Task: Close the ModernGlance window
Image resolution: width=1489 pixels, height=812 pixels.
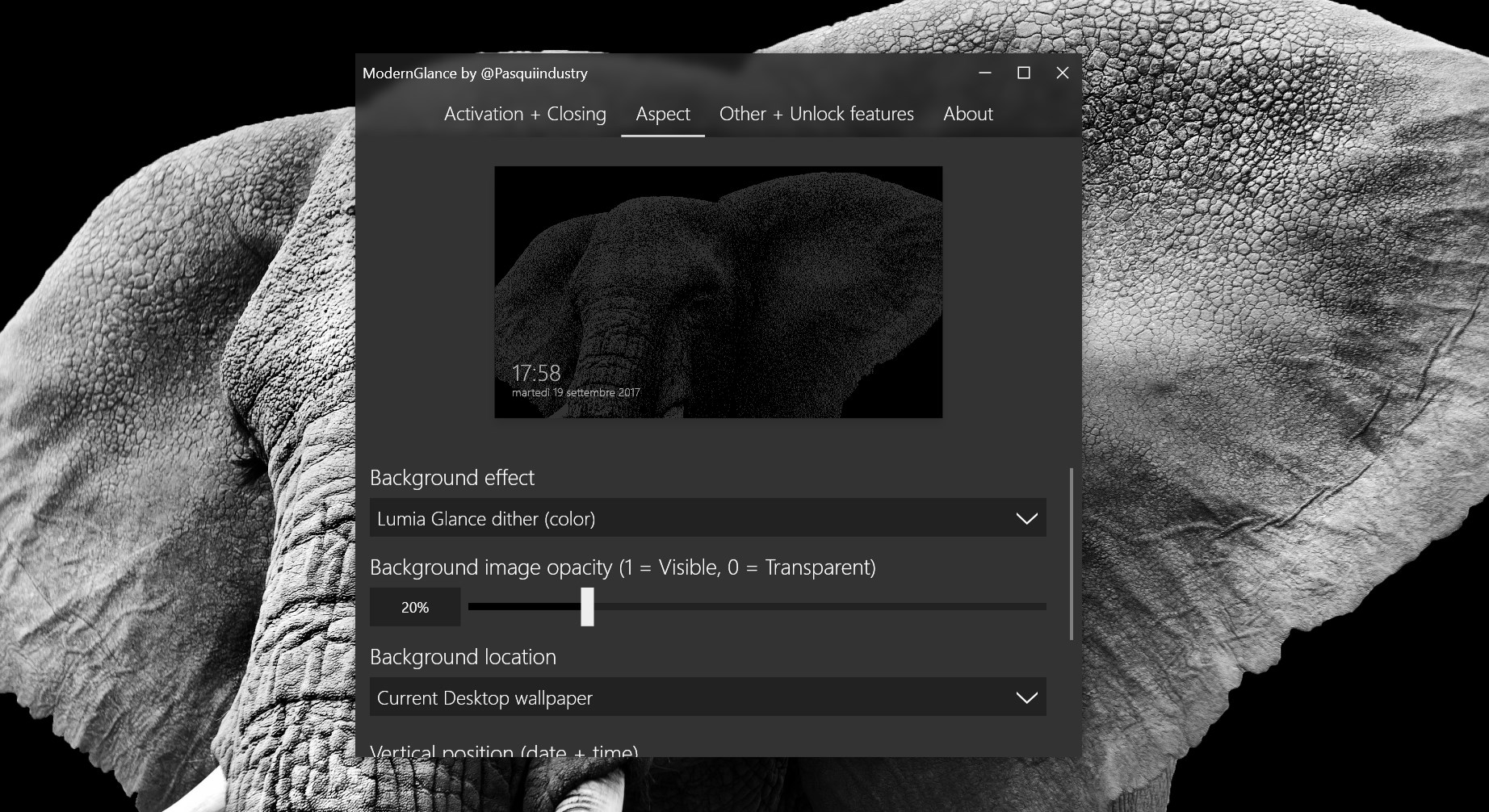Action: (x=1063, y=73)
